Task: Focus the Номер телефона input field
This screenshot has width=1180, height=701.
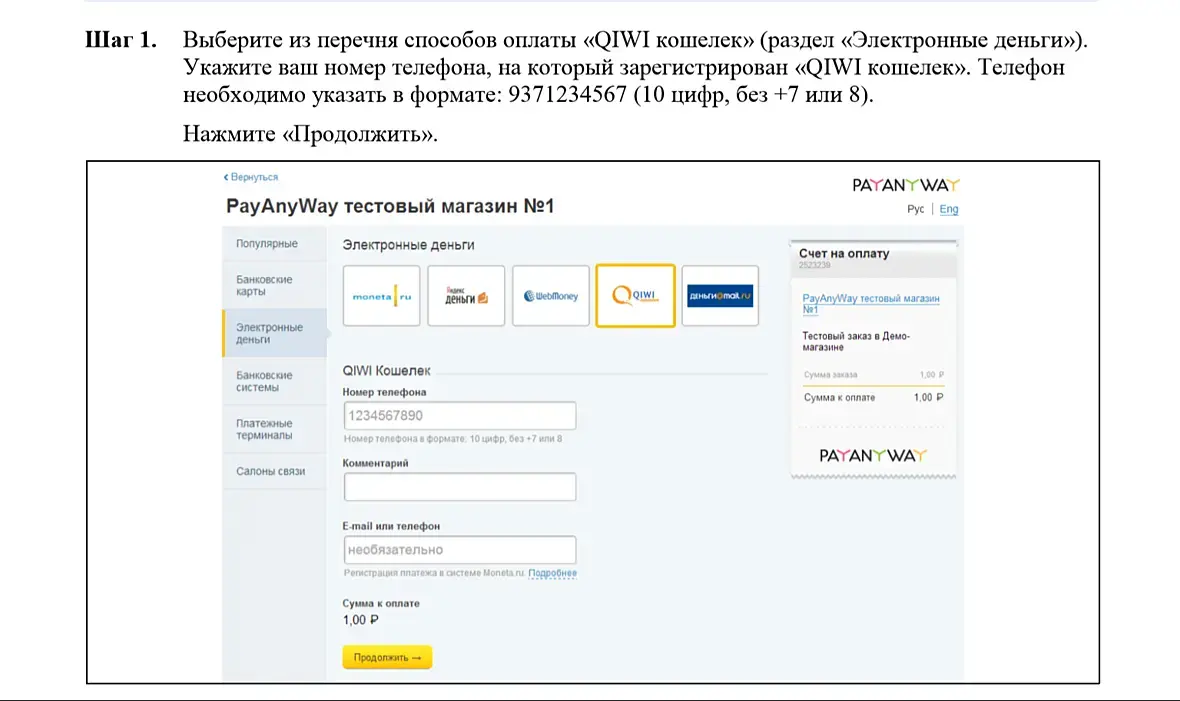Action: coord(460,416)
